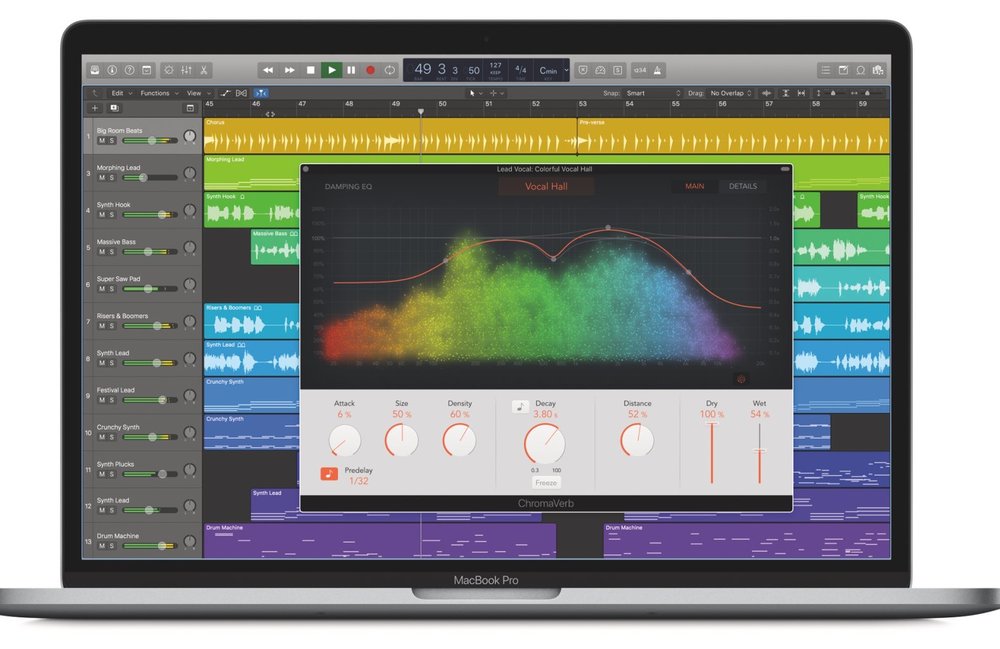
Task: Solo the Morphing Lead track
Action: pos(112,178)
